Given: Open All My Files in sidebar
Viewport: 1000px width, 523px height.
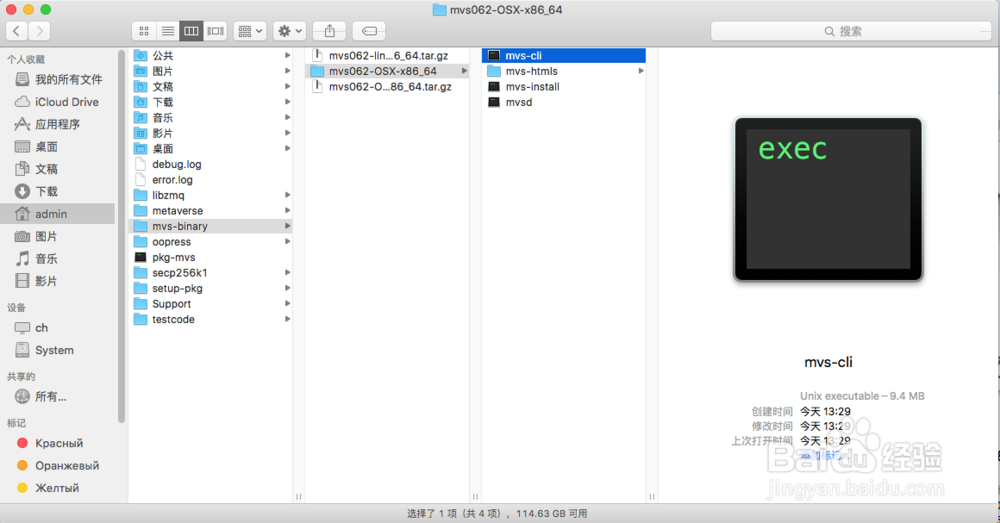Looking at the screenshot, I should (x=58, y=79).
